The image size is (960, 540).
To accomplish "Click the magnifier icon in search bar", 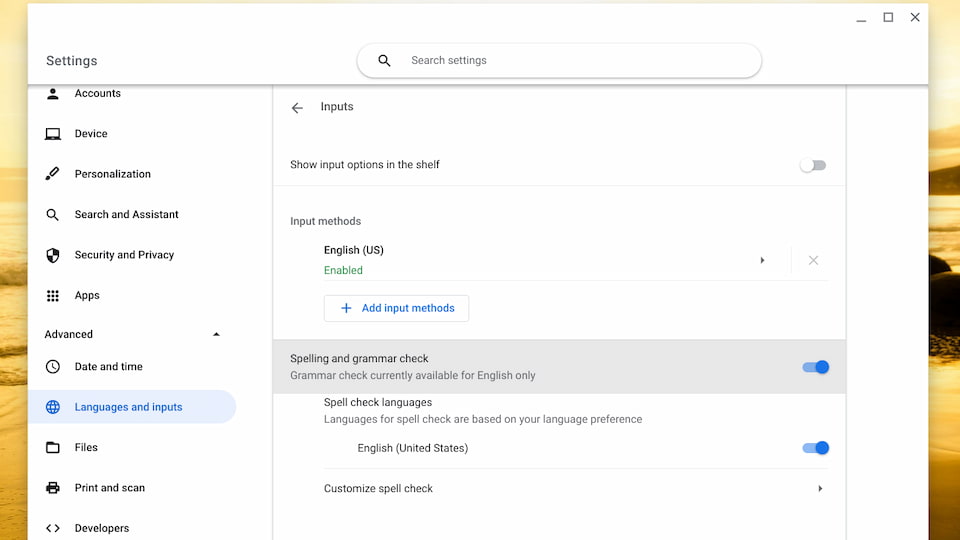I will (384, 61).
